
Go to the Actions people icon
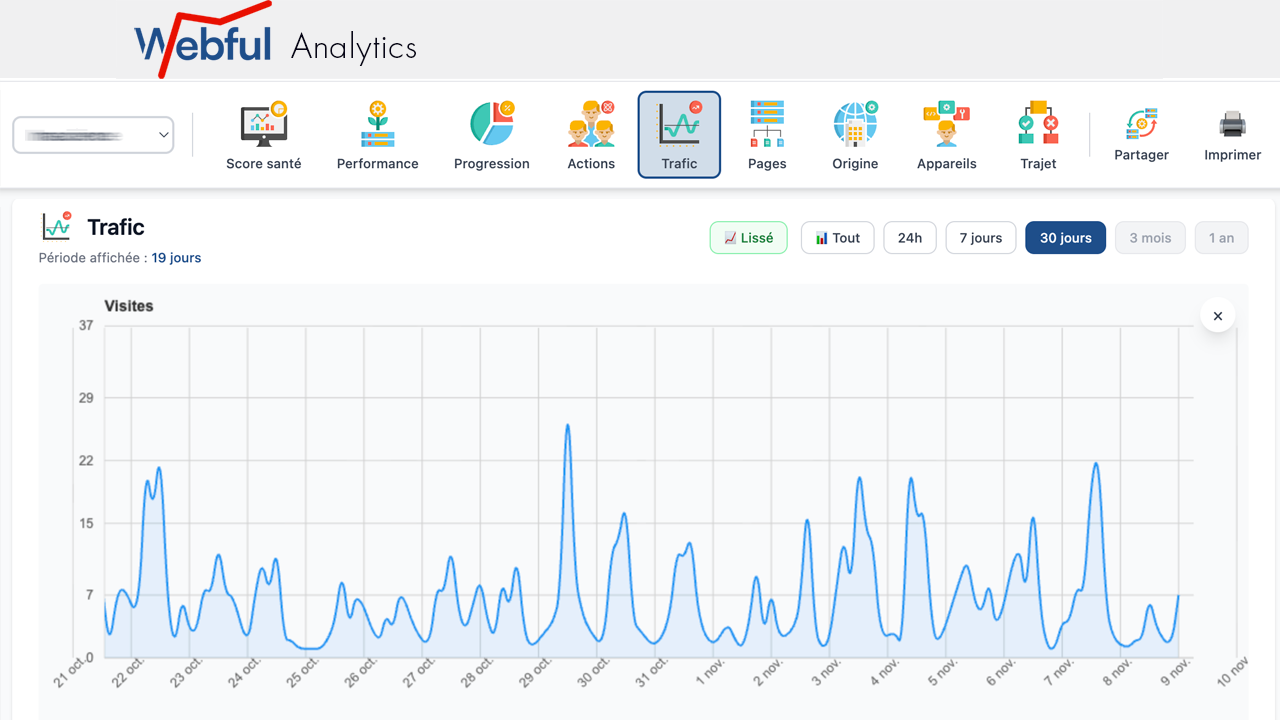[591, 124]
